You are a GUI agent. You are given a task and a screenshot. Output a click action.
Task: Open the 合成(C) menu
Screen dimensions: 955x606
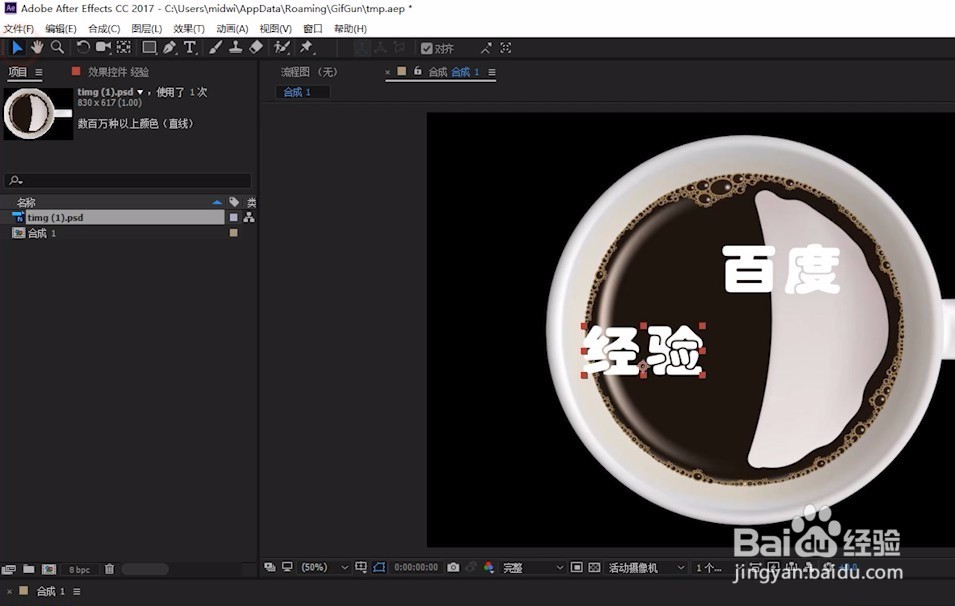pyautogui.click(x=104, y=29)
